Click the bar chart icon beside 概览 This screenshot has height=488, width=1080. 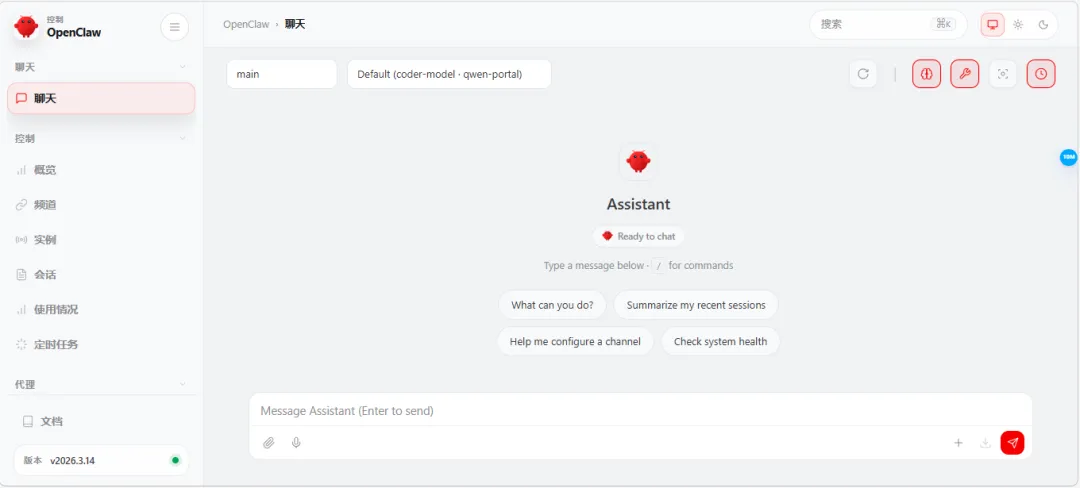coord(21,170)
